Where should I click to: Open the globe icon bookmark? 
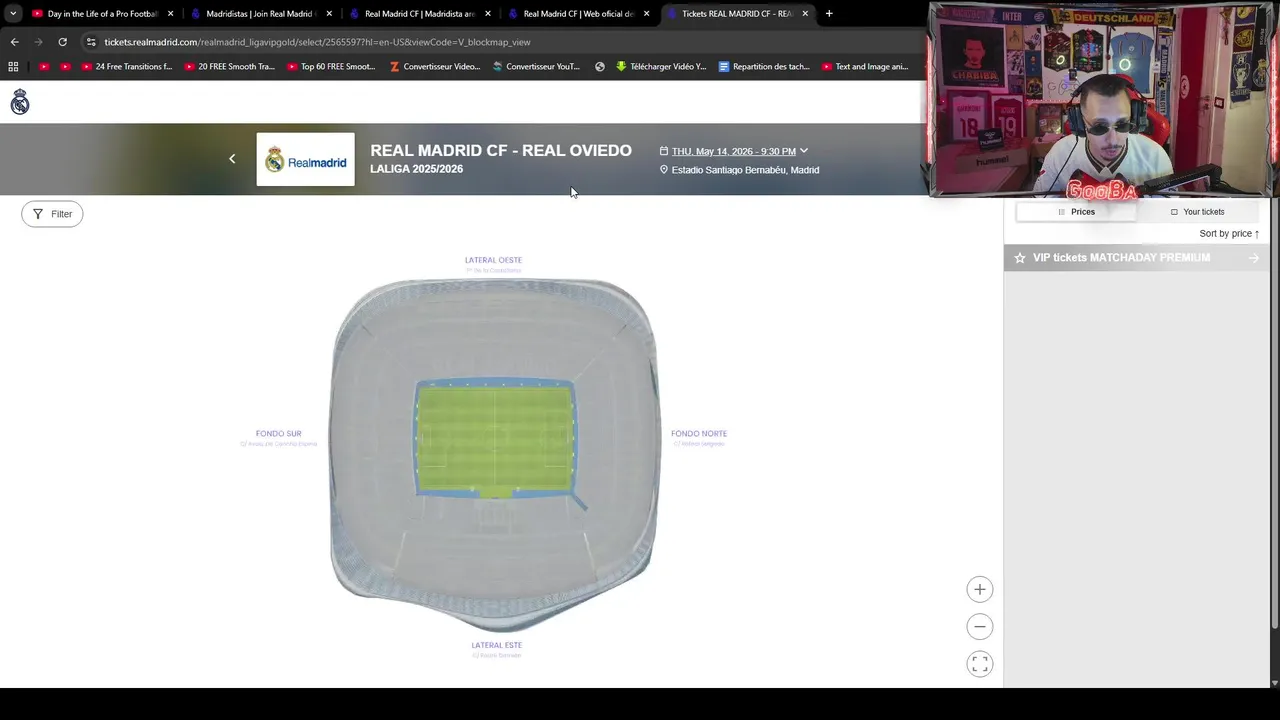[x=600, y=67]
